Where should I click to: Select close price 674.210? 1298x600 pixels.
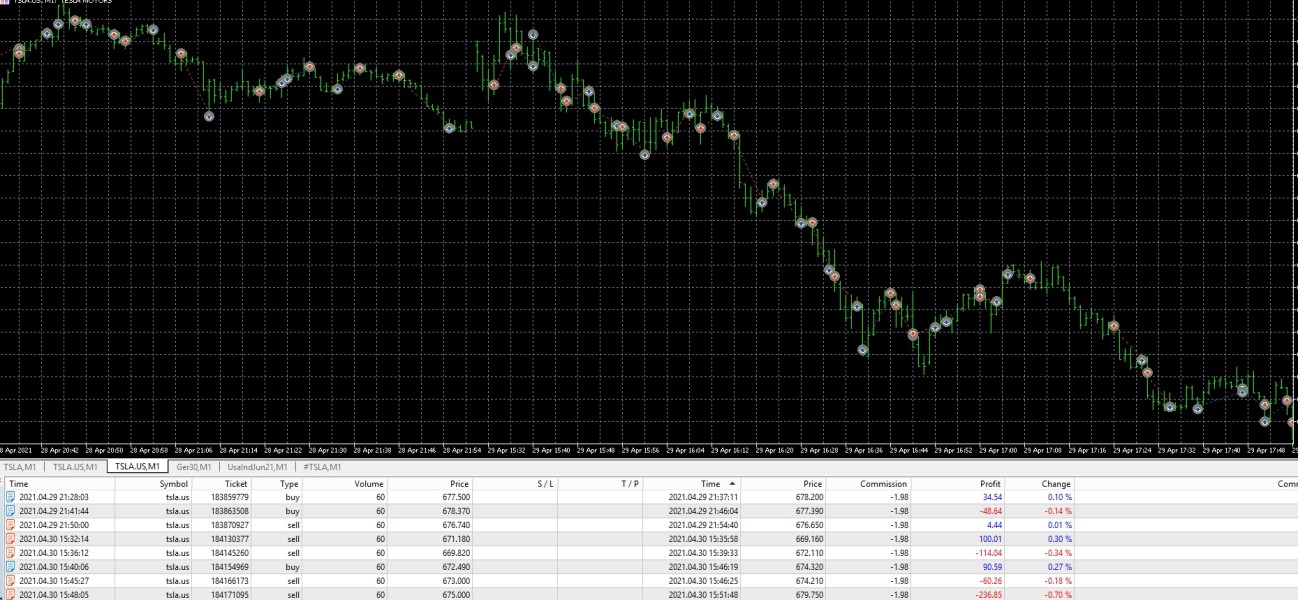[x=808, y=580]
